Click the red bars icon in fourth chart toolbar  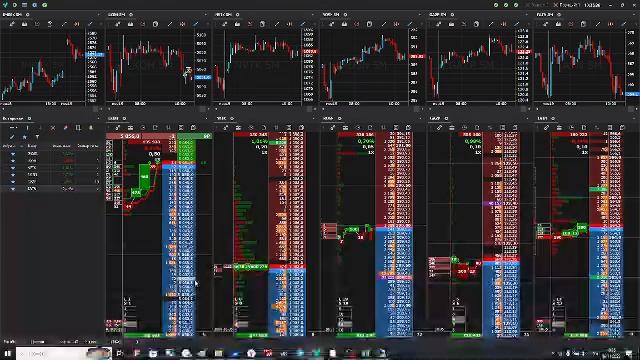coord(396,24)
